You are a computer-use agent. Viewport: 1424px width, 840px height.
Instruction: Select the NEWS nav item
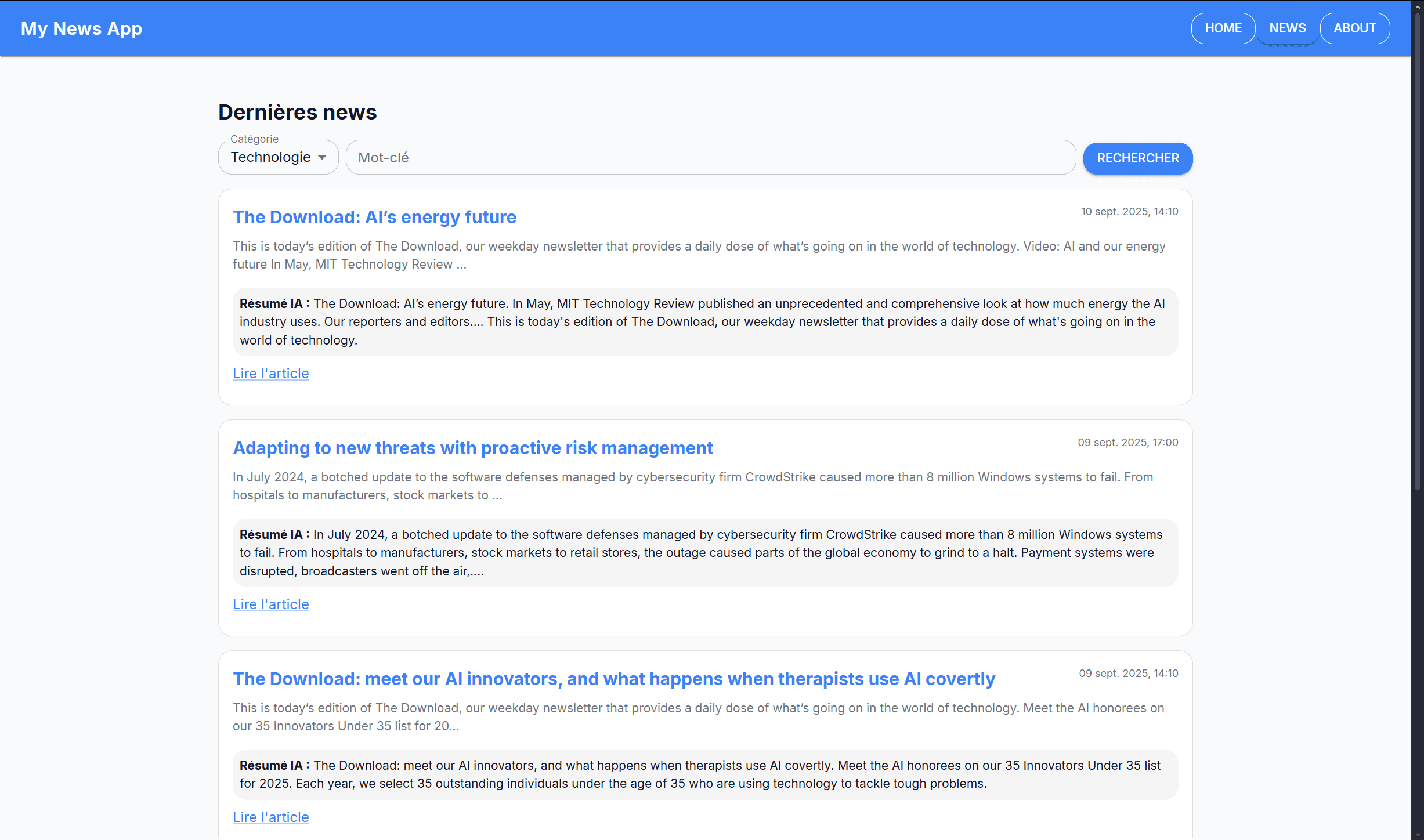(1287, 28)
